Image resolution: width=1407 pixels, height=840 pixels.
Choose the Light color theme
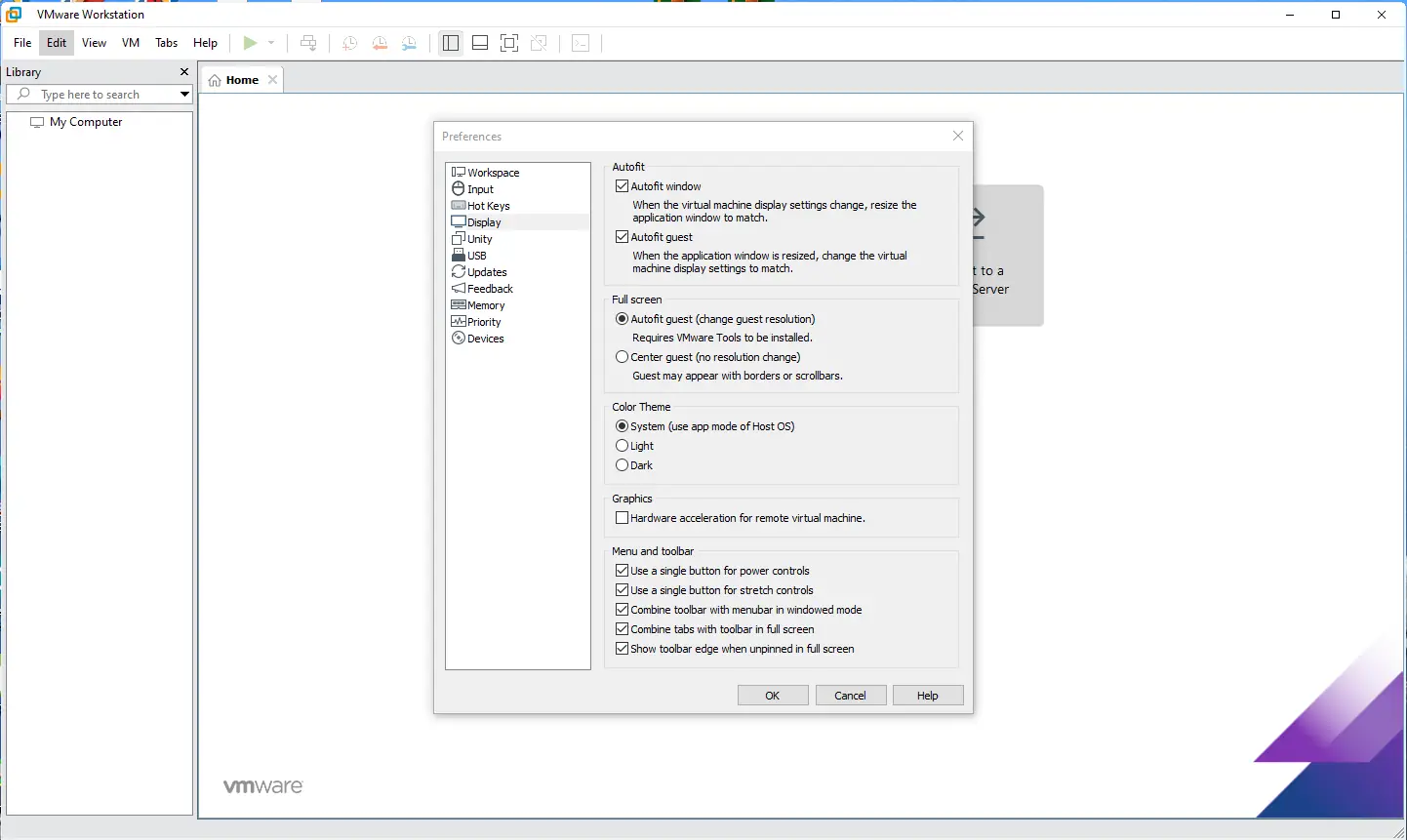click(622, 446)
